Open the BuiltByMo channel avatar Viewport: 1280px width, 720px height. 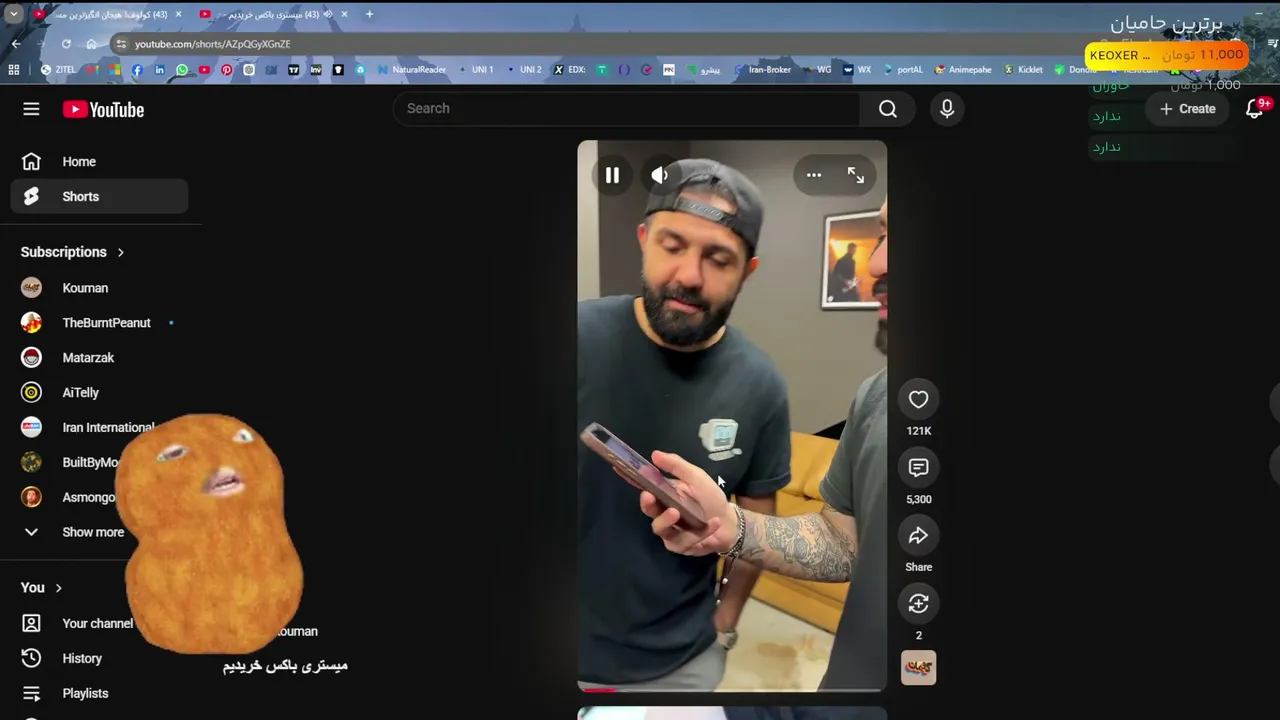click(x=31, y=462)
